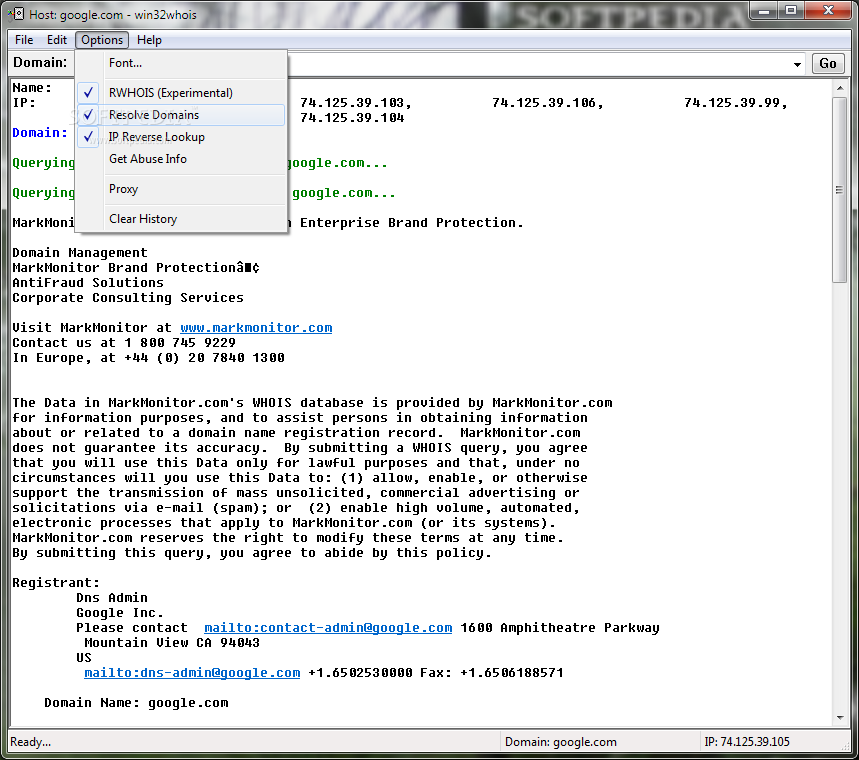859x760 pixels.
Task: Click the 'Mountain View CA 94043' line
Action: (x=171, y=643)
